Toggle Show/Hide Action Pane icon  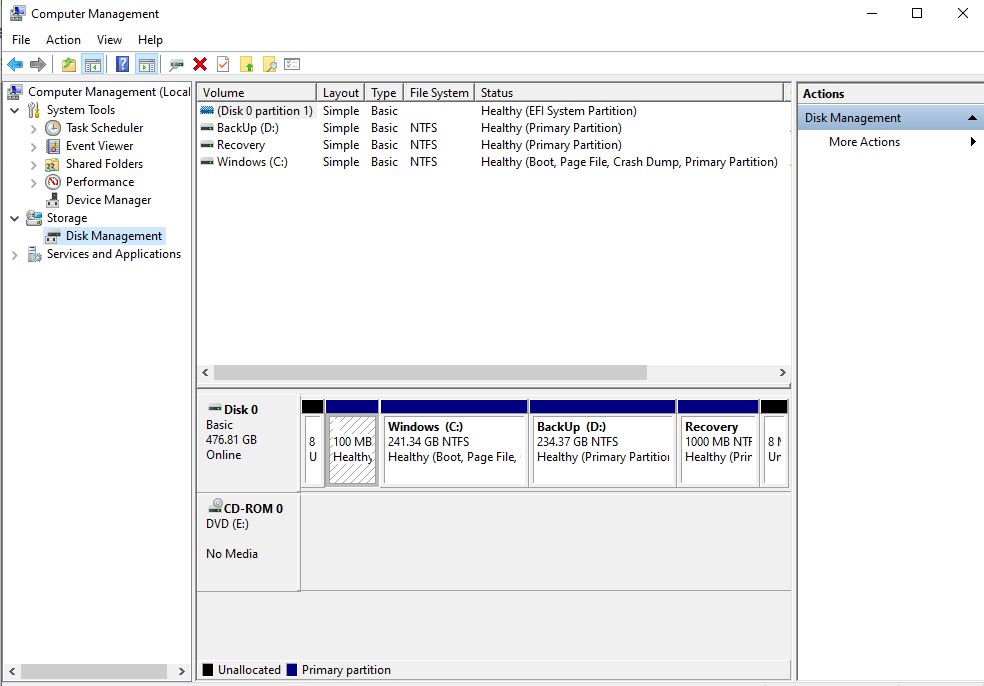146,64
